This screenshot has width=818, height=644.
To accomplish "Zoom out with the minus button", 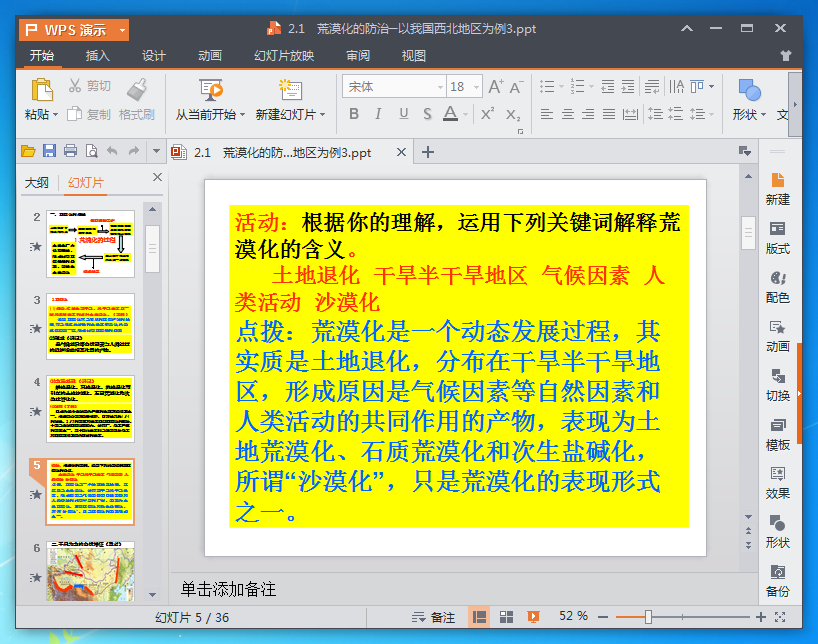I will point(603,617).
